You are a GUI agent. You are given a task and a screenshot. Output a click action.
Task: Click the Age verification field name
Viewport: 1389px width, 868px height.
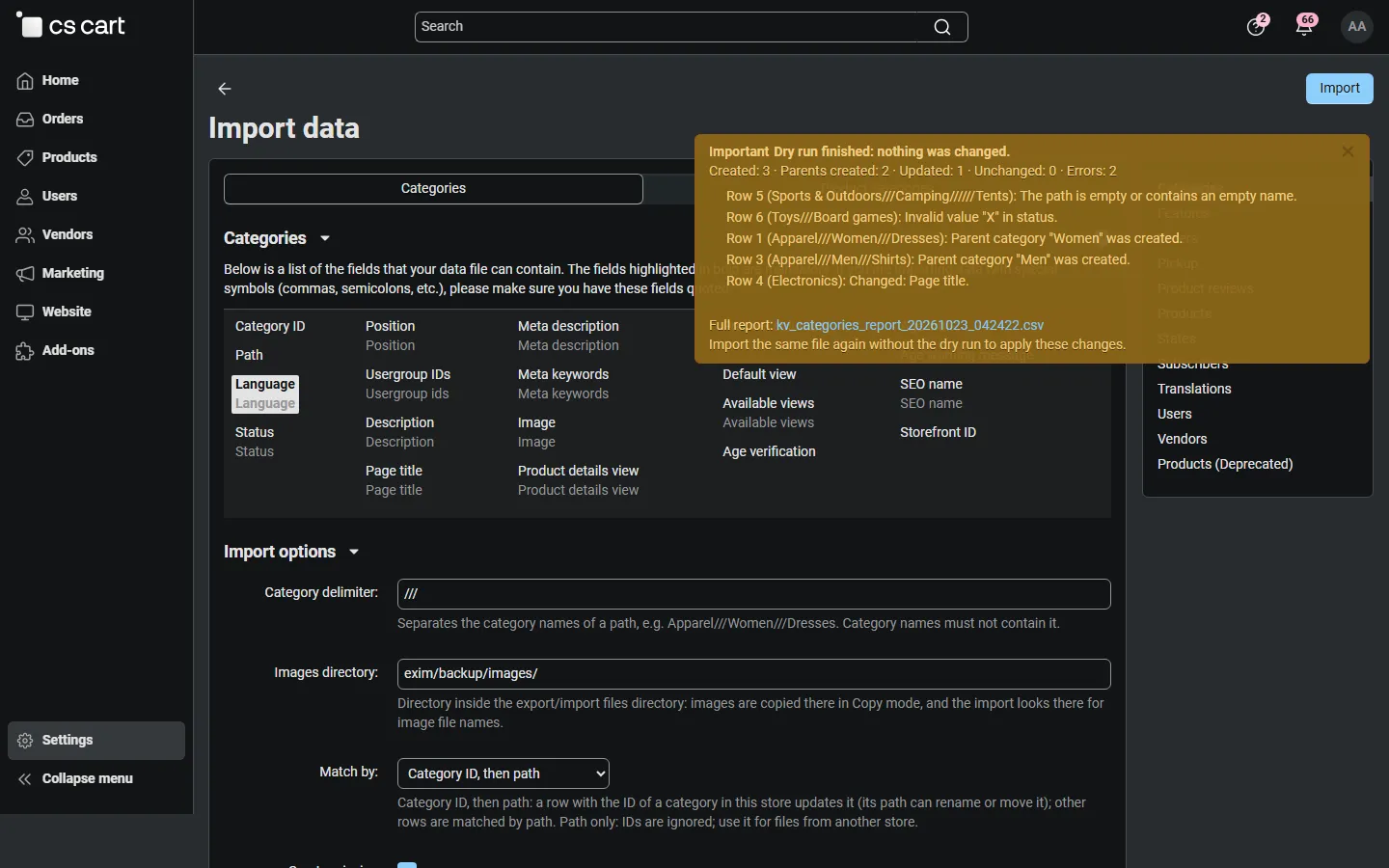(x=769, y=451)
